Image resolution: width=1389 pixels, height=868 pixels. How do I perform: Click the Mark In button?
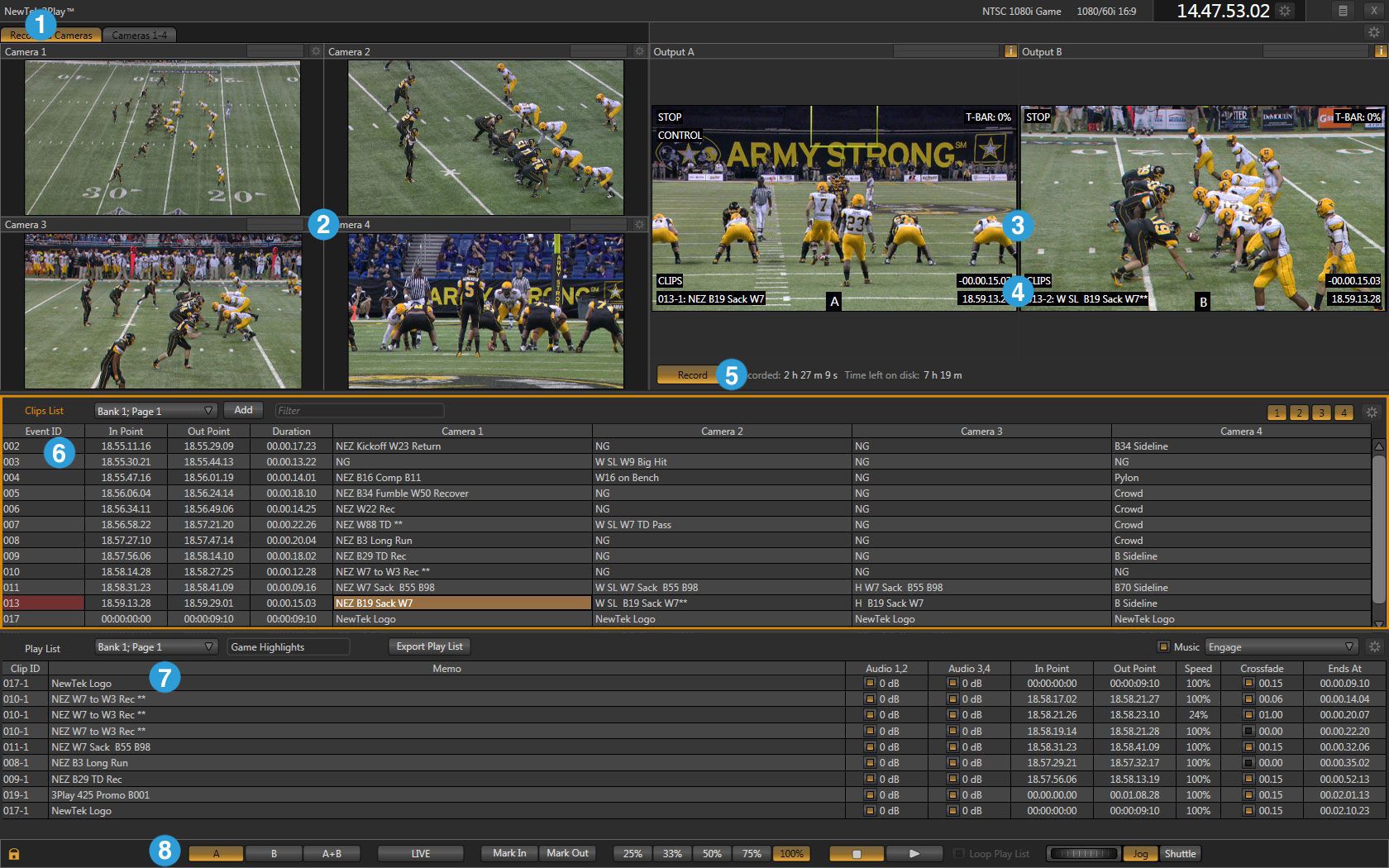coord(509,854)
